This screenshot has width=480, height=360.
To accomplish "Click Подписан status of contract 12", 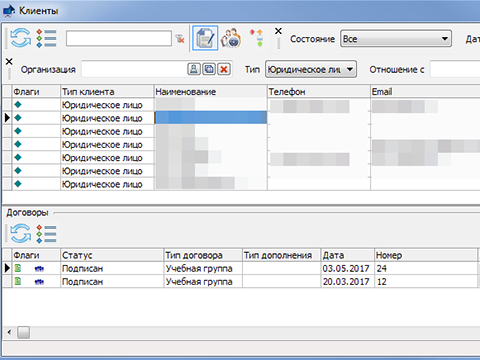I will click(x=112, y=282).
